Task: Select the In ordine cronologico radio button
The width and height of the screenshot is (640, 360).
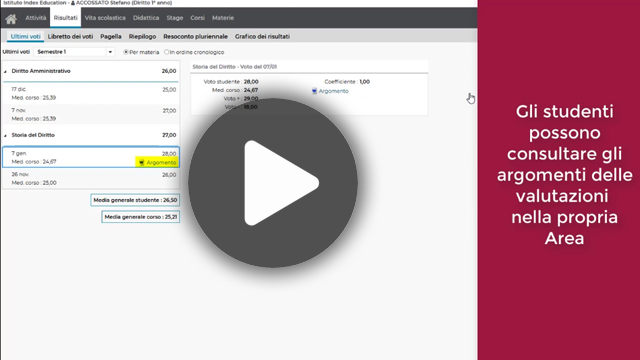Action: pos(166,52)
